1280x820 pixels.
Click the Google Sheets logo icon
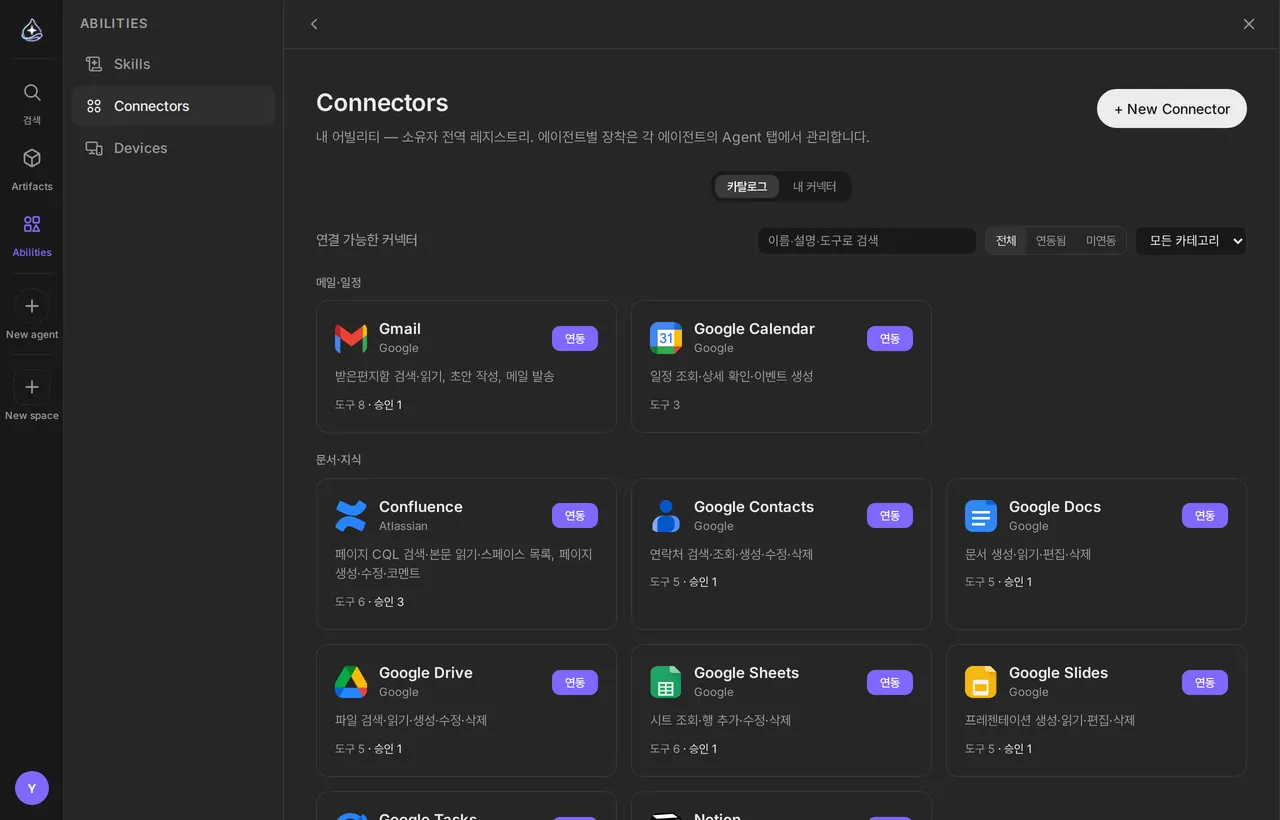[x=666, y=682]
